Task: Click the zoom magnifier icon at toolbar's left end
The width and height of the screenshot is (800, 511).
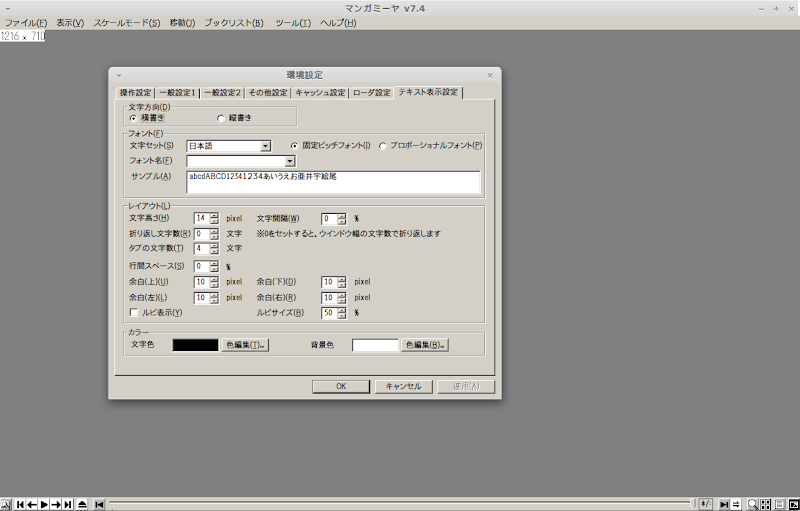Action: pyautogui.click(x=5, y=505)
